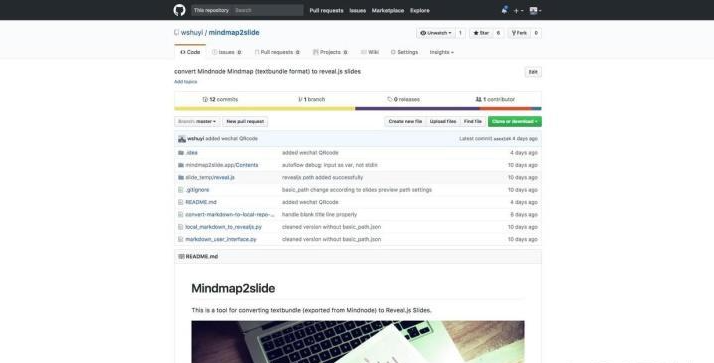Screen dimensions: 714x363
Task: Open wshuyi avatar in latest commit row
Action: coord(182,139)
